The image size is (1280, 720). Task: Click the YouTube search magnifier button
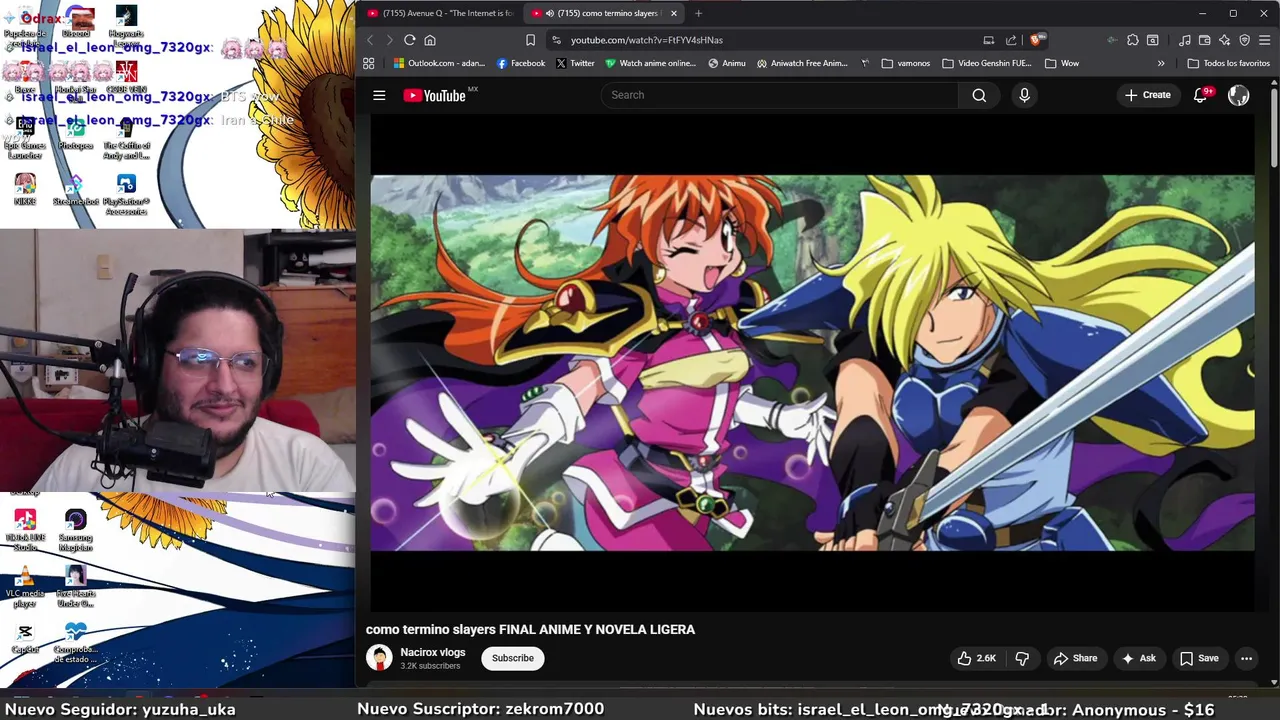coord(979,95)
